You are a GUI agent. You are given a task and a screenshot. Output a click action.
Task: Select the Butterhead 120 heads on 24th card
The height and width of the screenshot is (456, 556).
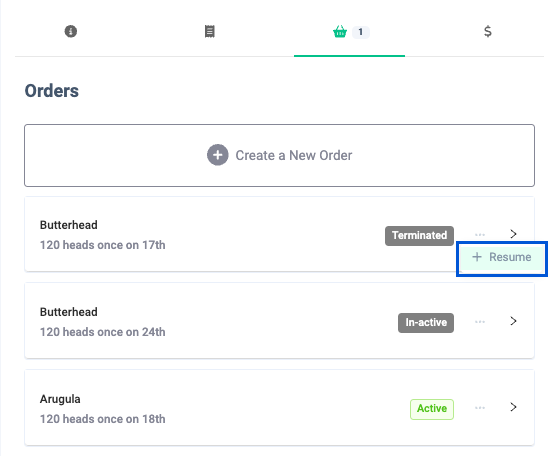click(x=279, y=321)
